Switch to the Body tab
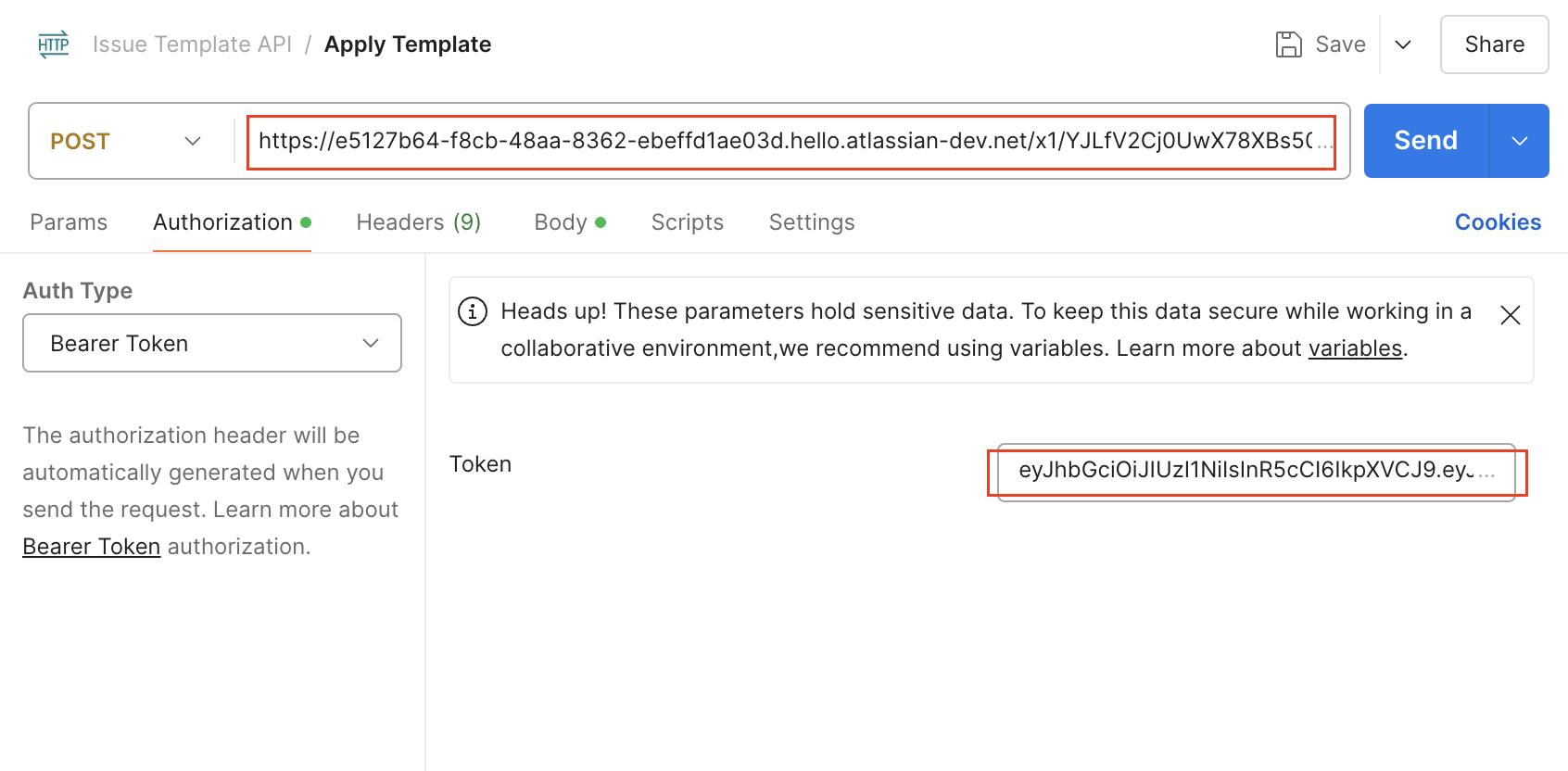The height and width of the screenshot is (771, 1568). click(x=560, y=221)
